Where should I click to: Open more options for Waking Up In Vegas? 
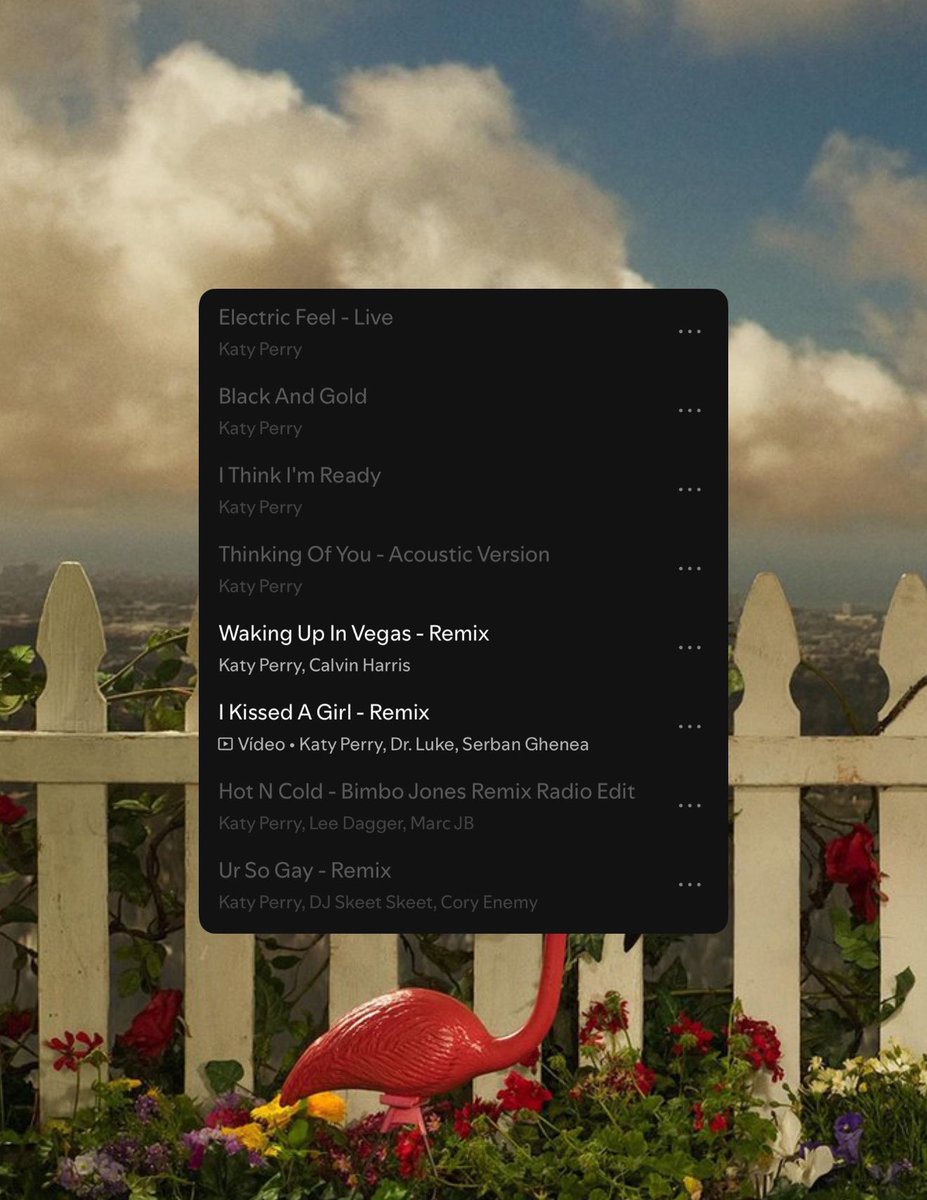[x=689, y=648]
